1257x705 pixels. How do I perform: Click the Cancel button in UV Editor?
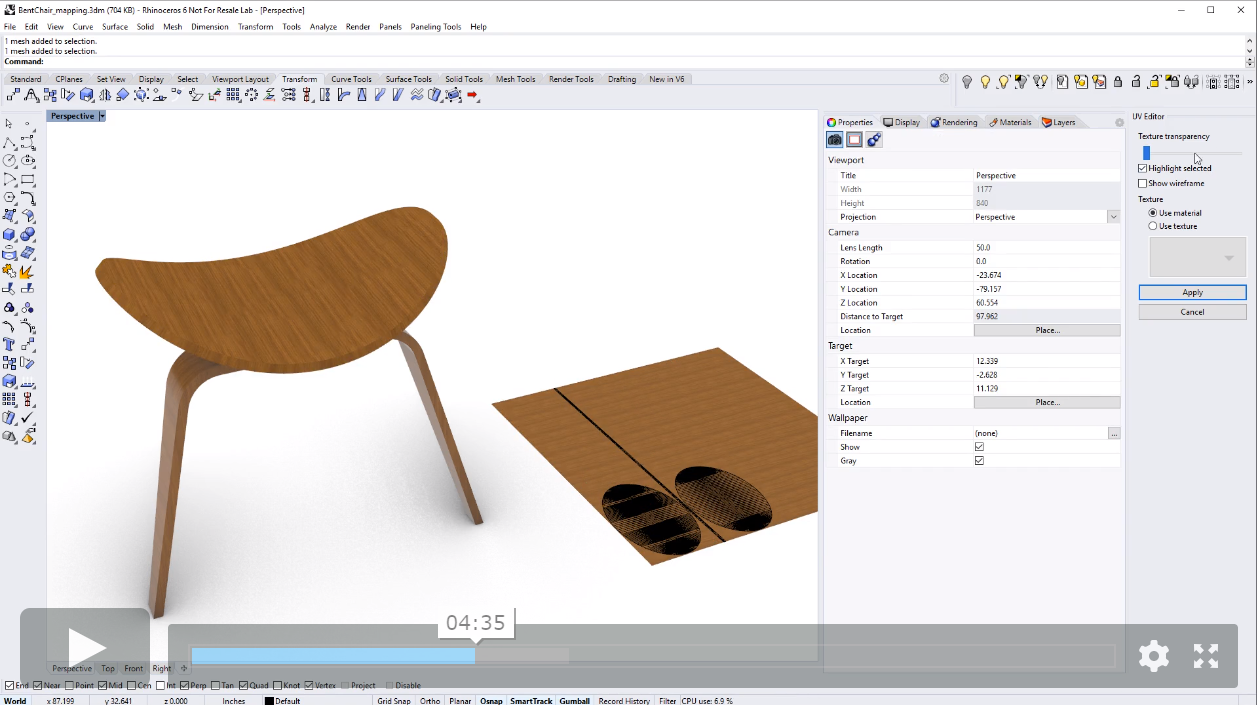[x=1192, y=312]
